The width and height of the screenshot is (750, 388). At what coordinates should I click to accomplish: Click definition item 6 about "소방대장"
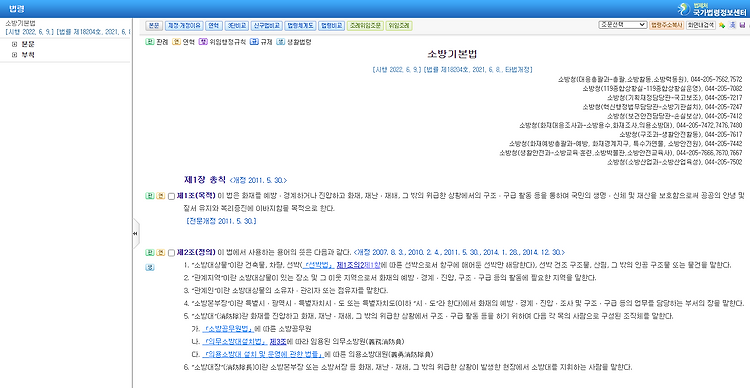click(x=408, y=367)
